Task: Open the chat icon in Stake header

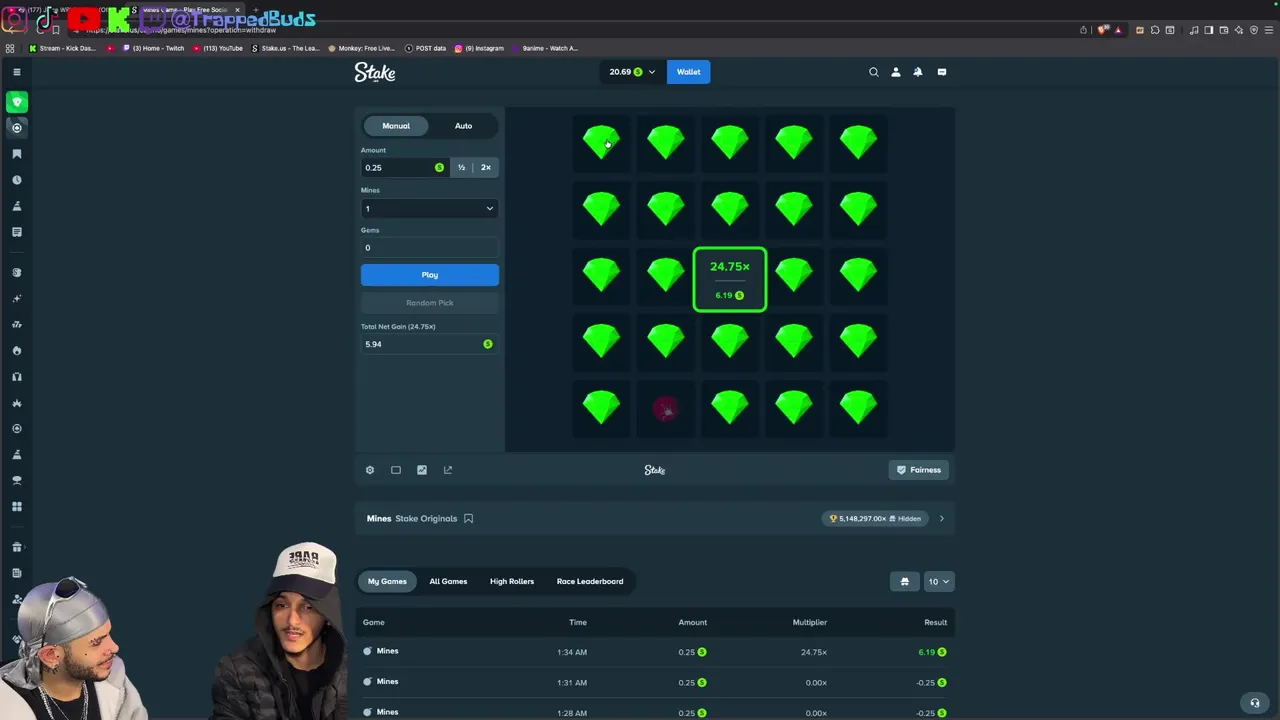Action: point(942,72)
